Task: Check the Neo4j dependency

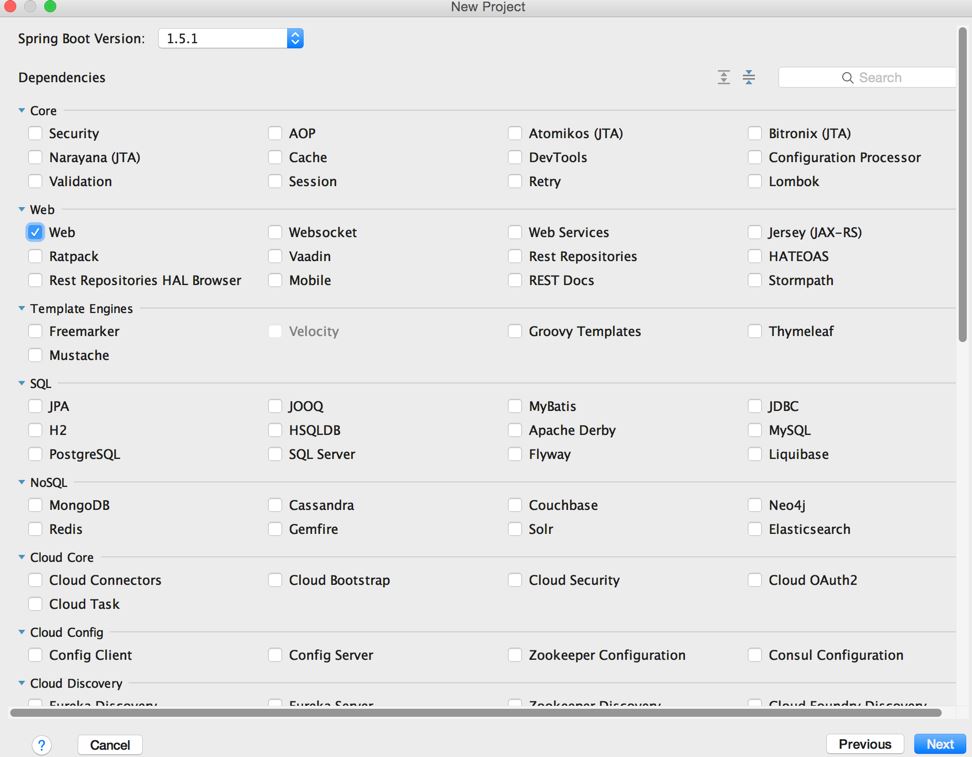Action: 755,505
